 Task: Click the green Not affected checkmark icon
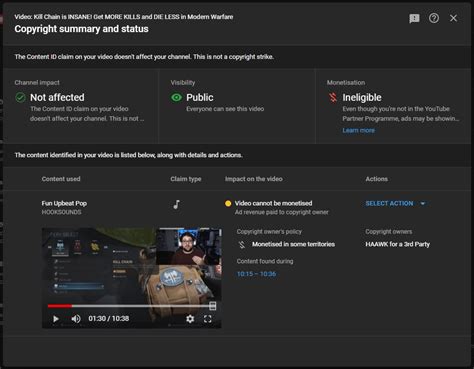click(x=20, y=98)
